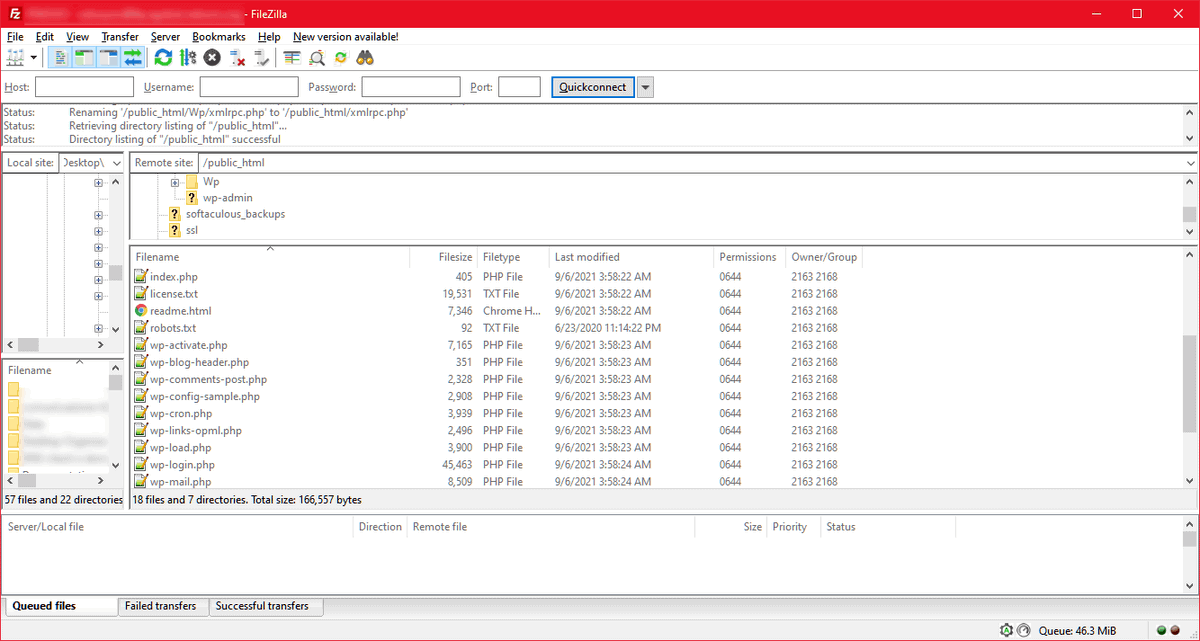Screen dimensions: 1200x641
Task: Open the Quickconnect history dropdown arrow
Action: [645, 87]
